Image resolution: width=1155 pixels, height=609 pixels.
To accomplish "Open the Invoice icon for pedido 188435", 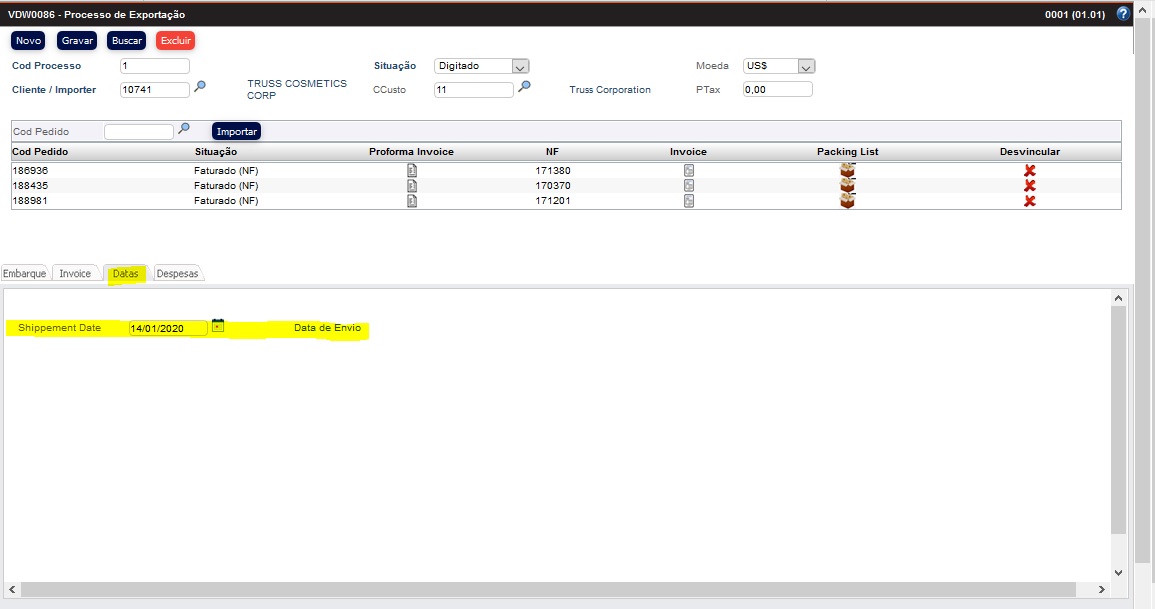I will (687, 185).
